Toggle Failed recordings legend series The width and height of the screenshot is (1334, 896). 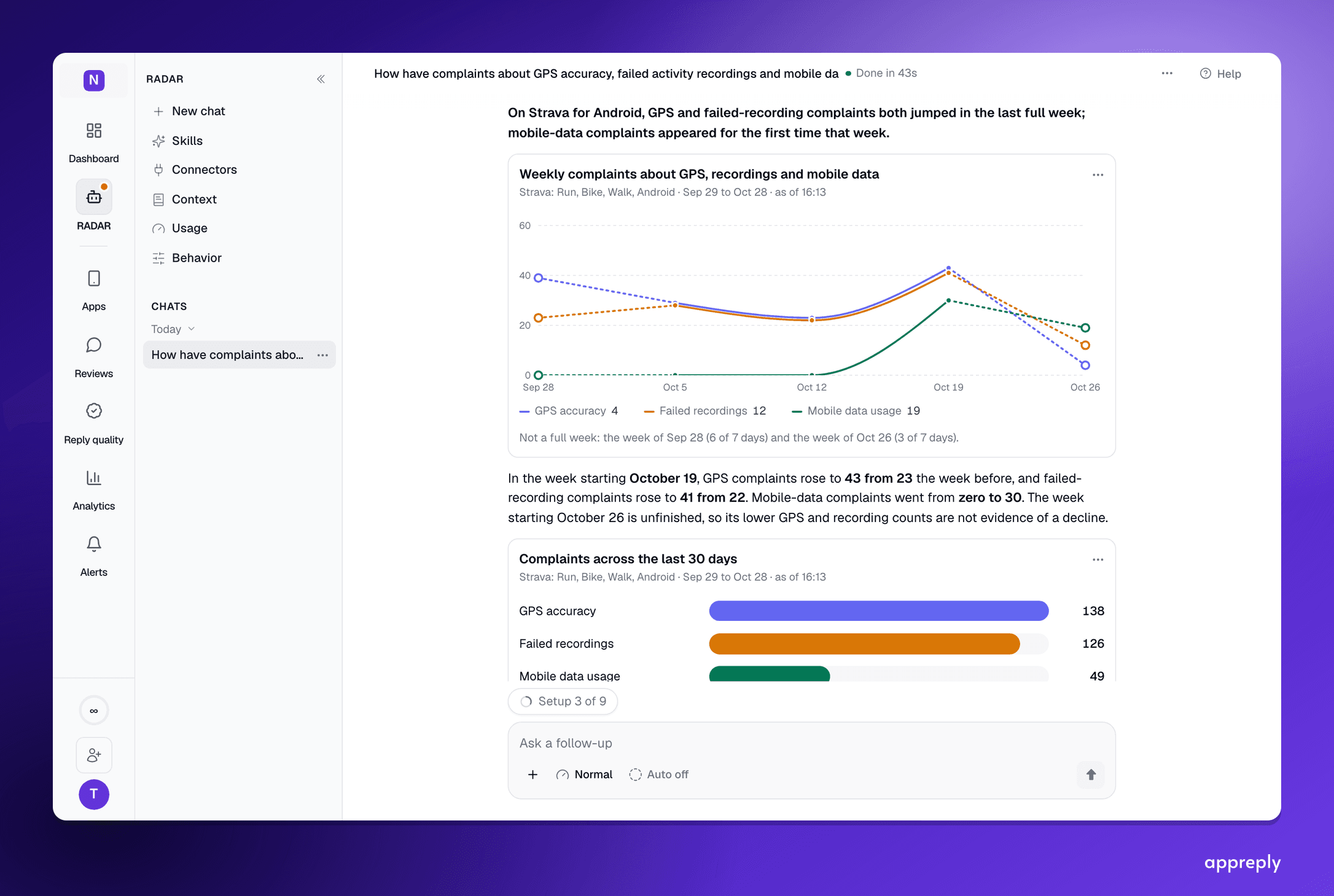(x=705, y=411)
